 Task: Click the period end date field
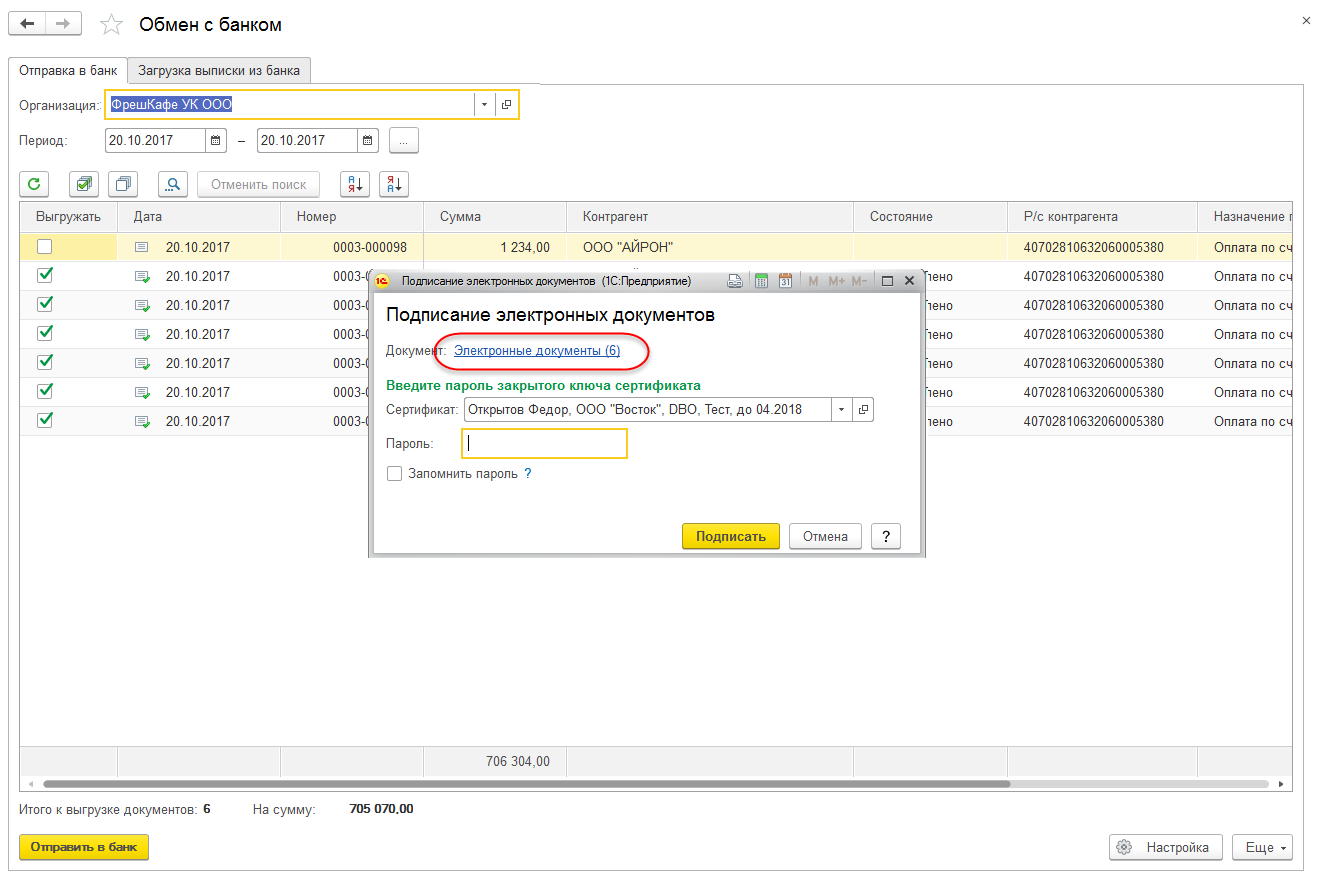tap(307, 141)
